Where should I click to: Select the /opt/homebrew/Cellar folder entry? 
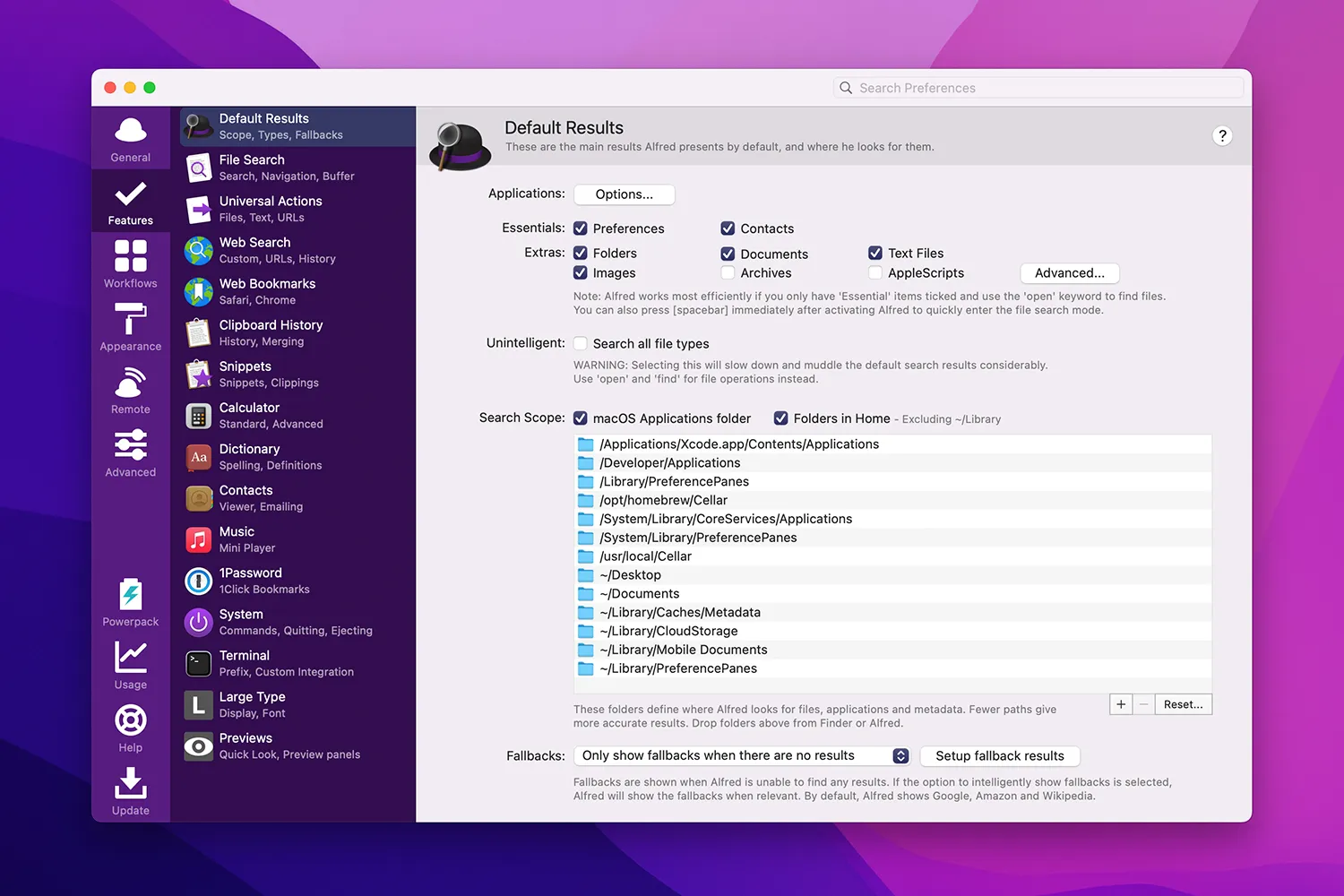pyautogui.click(x=663, y=500)
